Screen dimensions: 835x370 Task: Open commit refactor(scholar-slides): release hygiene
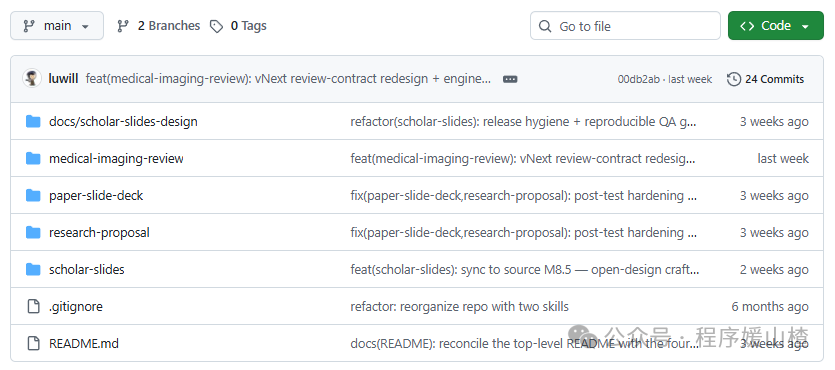click(x=523, y=121)
